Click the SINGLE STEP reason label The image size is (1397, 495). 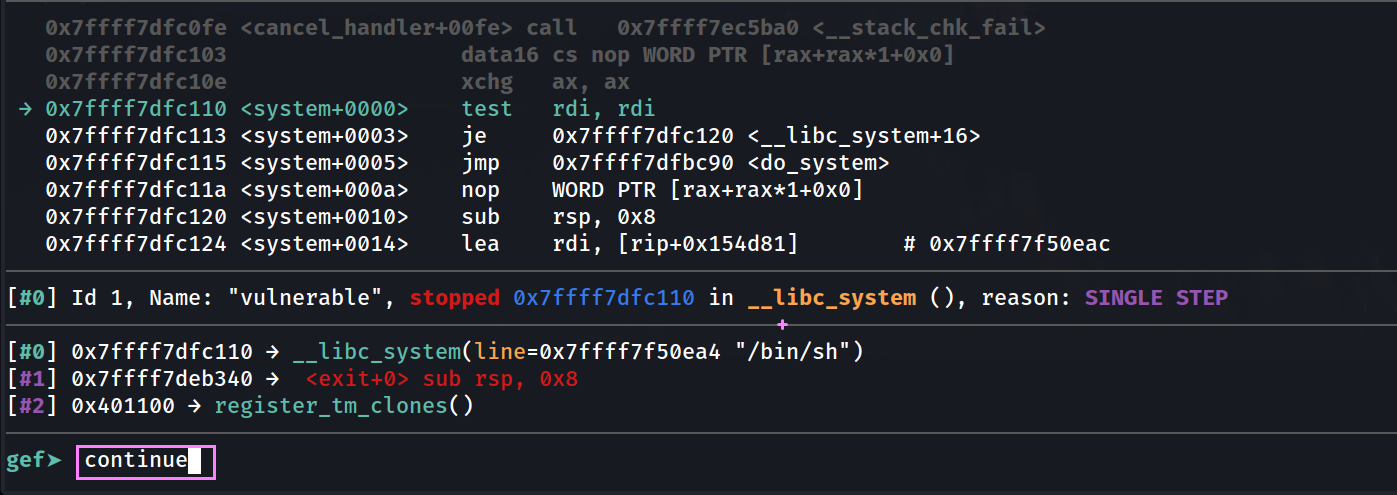[1156, 298]
